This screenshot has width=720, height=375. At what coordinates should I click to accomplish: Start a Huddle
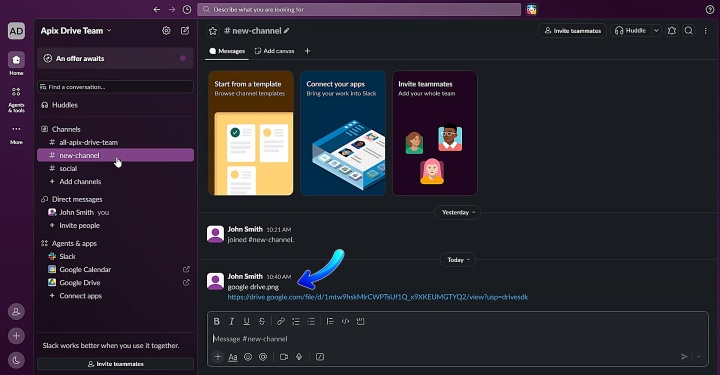631,30
